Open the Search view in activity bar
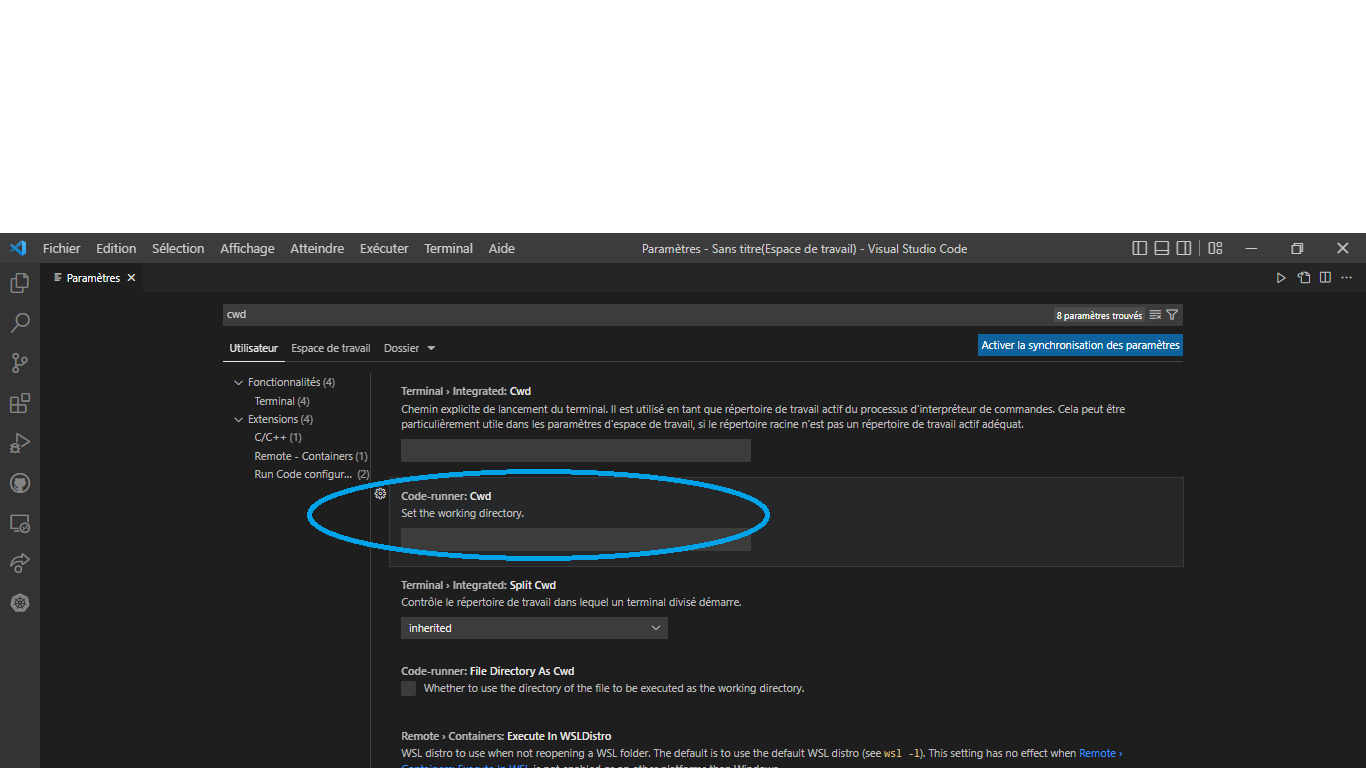This screenshot has height=768, width=1366. [19, 323]
